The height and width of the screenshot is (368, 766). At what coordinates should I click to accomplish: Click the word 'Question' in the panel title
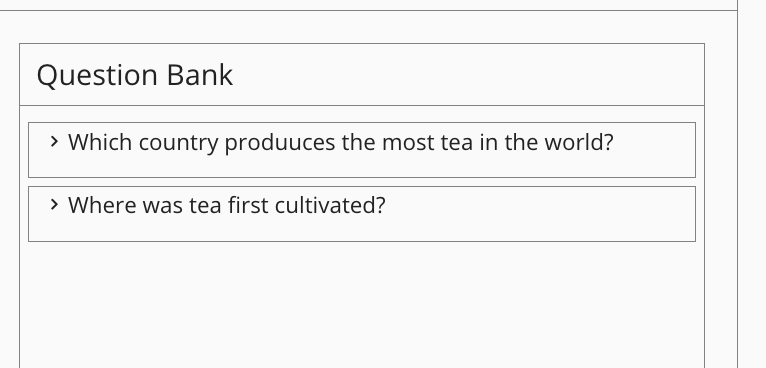click(97, 76)
